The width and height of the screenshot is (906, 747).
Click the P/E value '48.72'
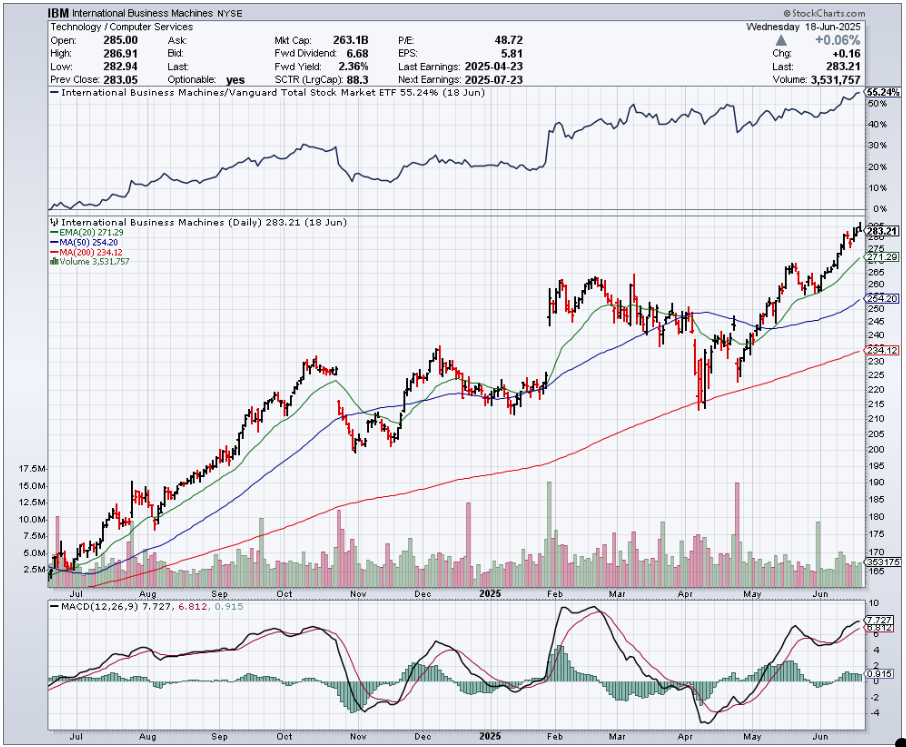pos(508,40)
